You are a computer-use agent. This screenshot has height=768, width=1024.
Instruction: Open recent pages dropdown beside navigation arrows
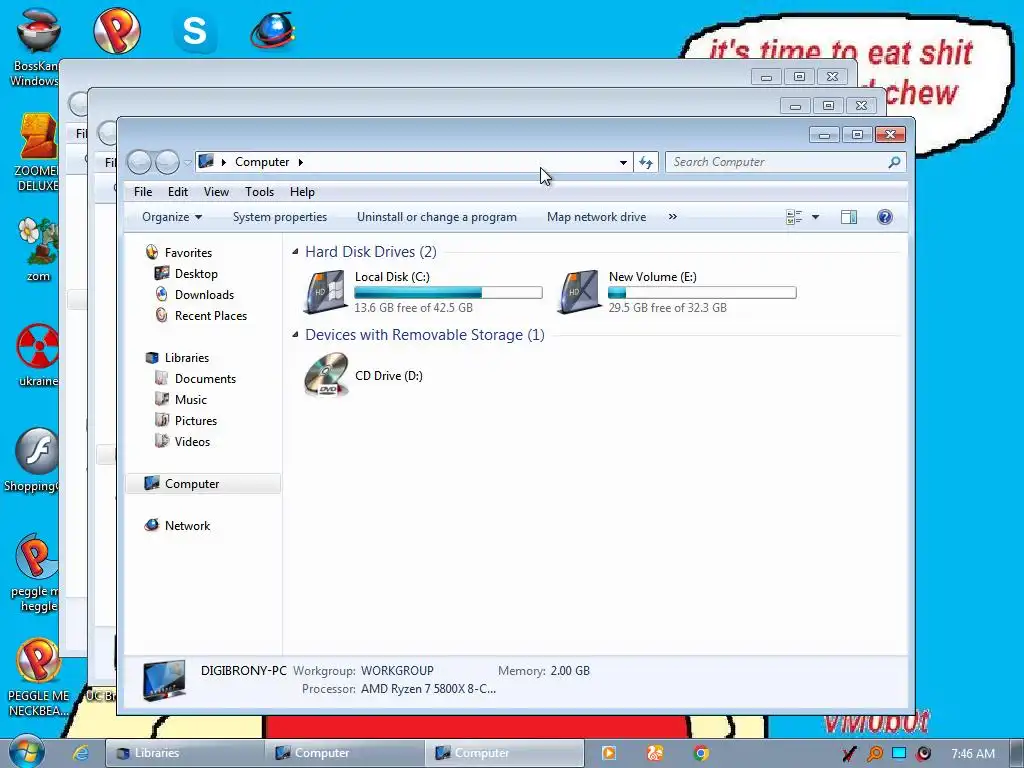tap(187, 162)
